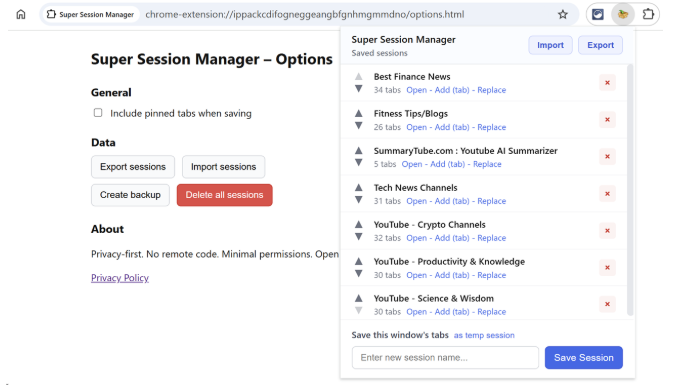
Task: Move YouTube - Crypto Channels session up
Action: 359,224
